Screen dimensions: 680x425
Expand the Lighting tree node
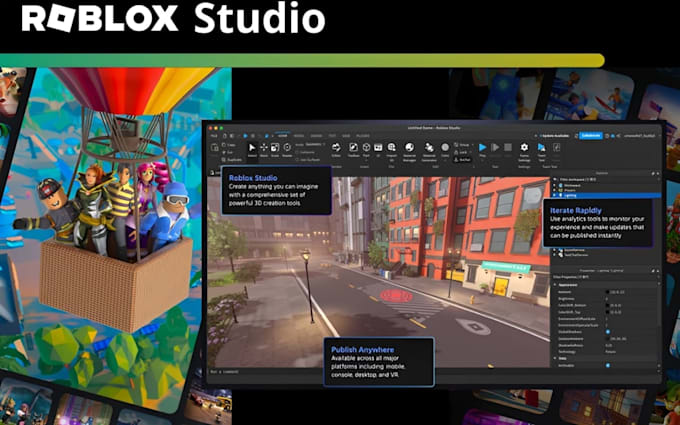555,196
